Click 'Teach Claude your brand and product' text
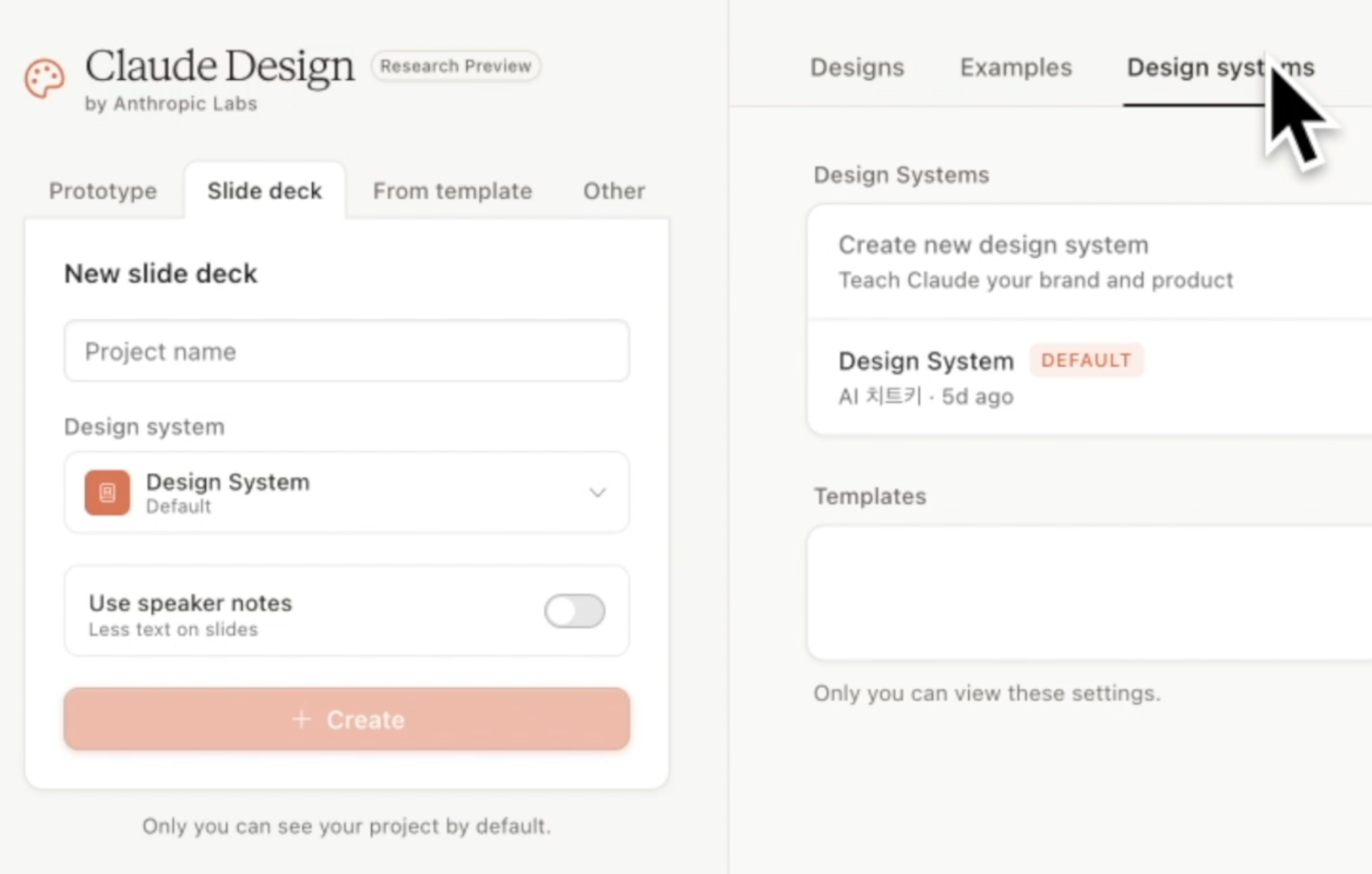Viewport: 1372px width, 874px height. (1036, 280)
